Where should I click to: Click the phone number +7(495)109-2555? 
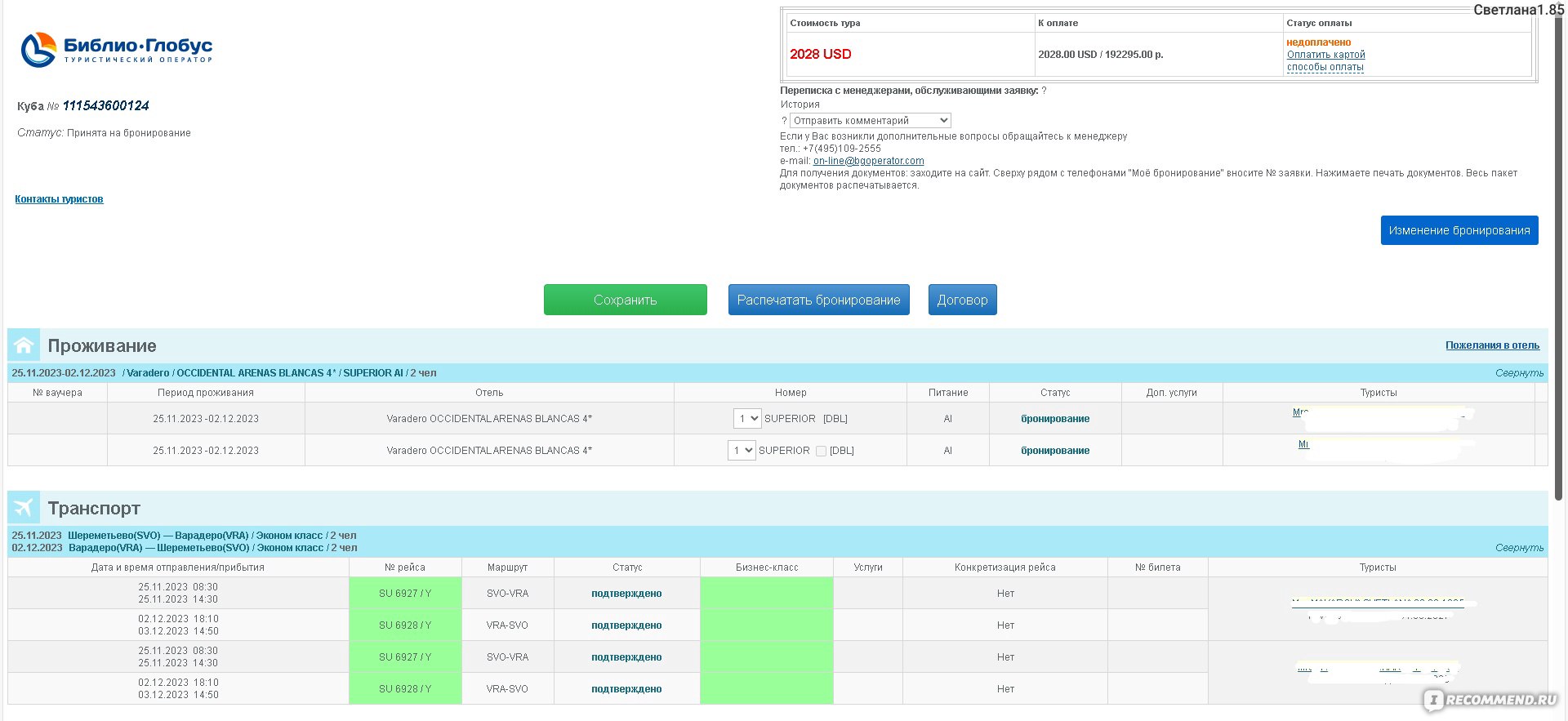(842, 149)
